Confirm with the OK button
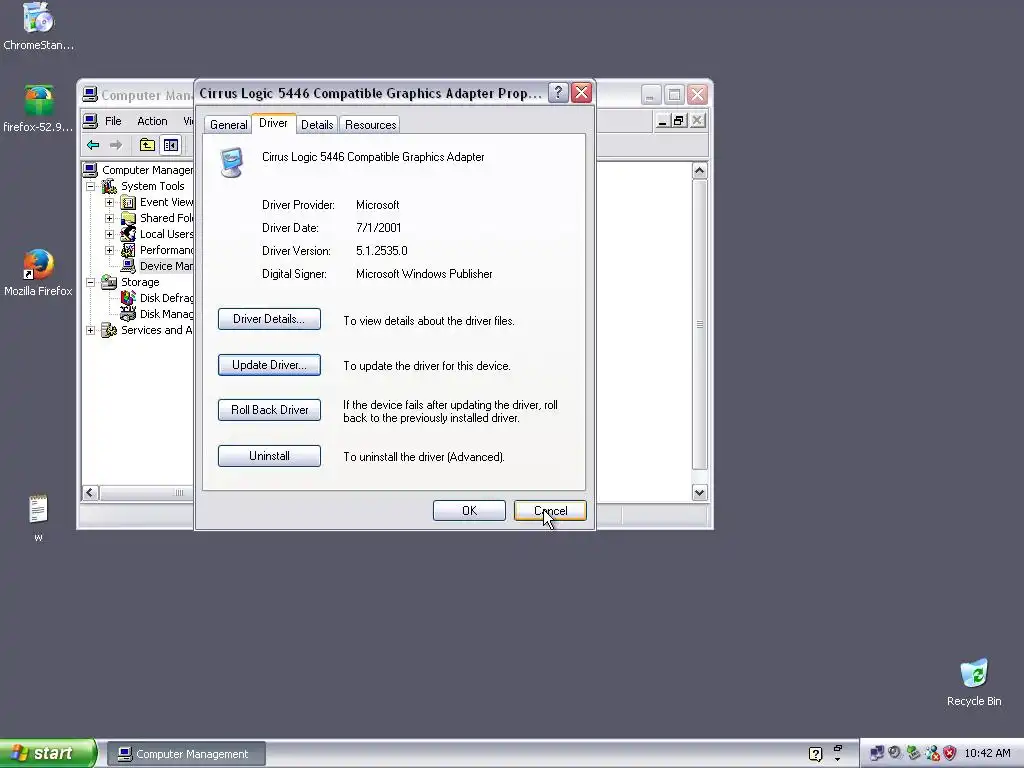 click(x=469, y=511)
